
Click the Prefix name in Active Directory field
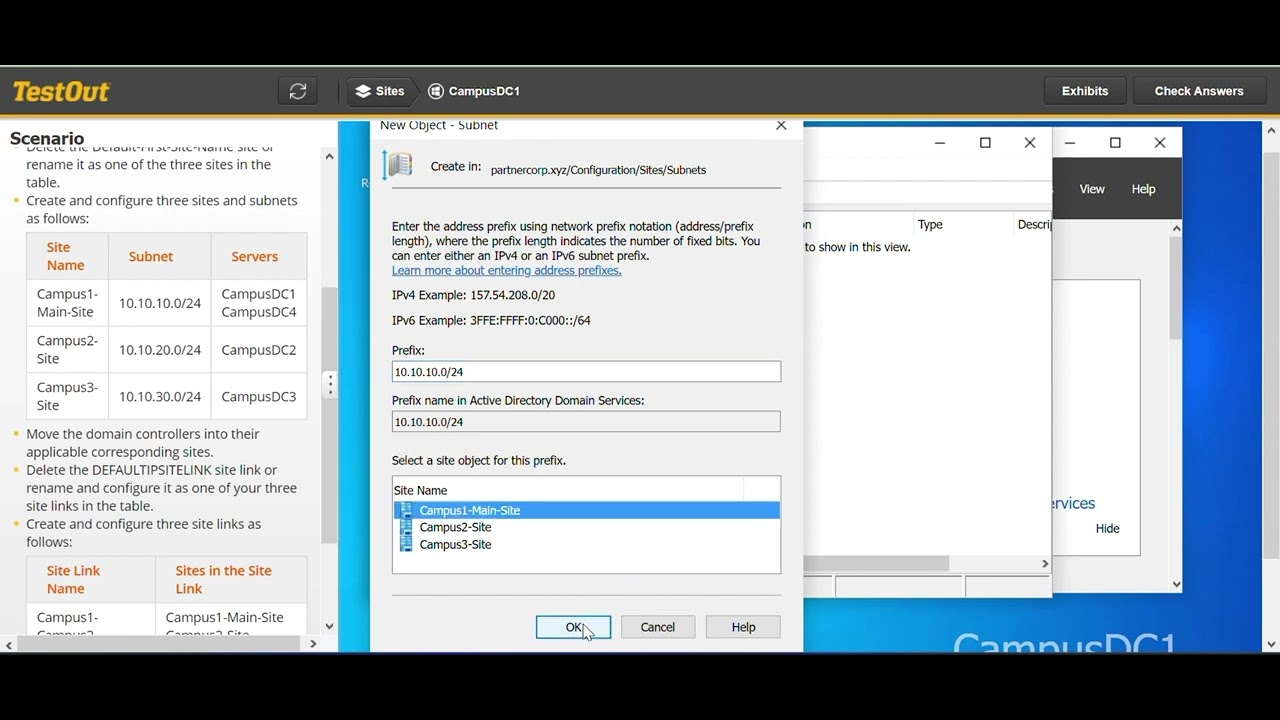pyautogui.click(x=586, y=422)
